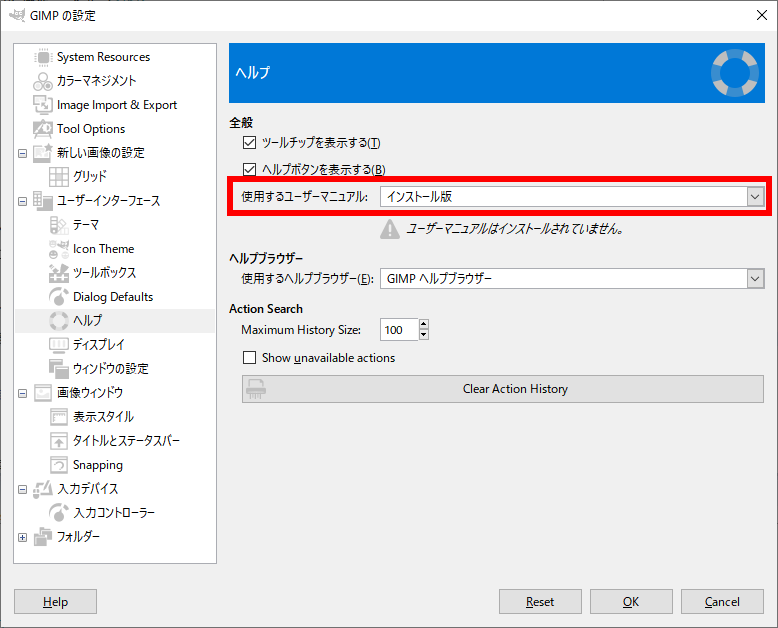Click the Tool Options icon
This screenshot has height=628, width=778.
pyautogui.click(x=43, y=129)
